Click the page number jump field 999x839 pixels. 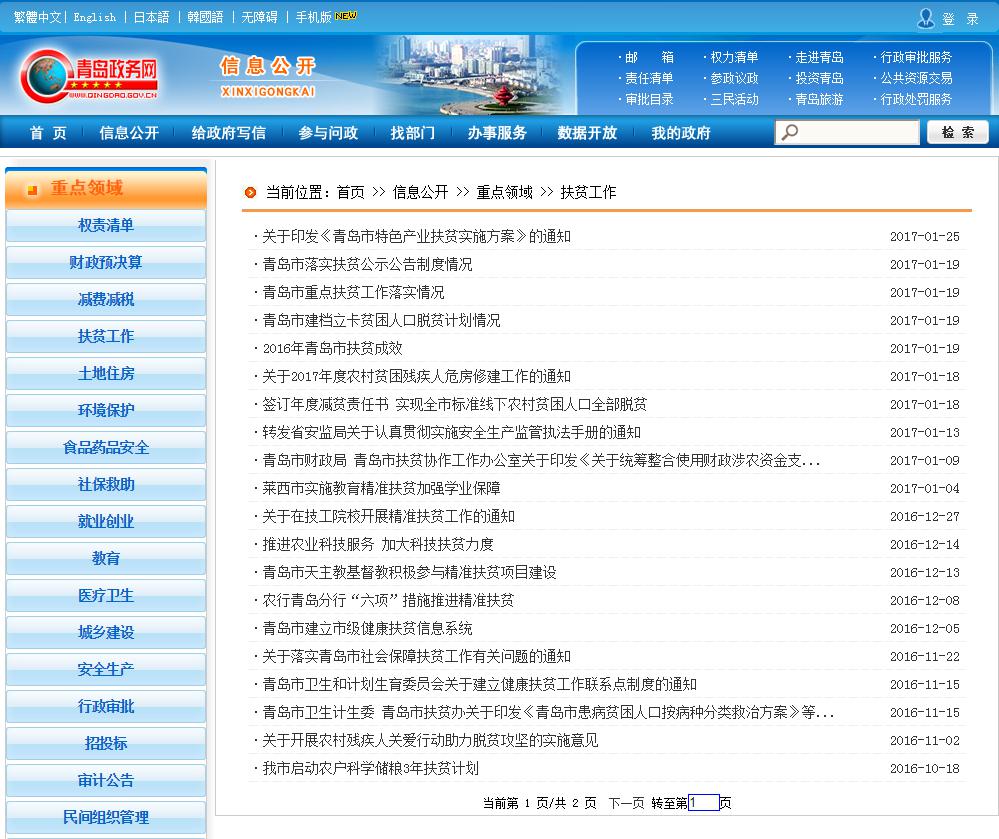pos(703,802)
